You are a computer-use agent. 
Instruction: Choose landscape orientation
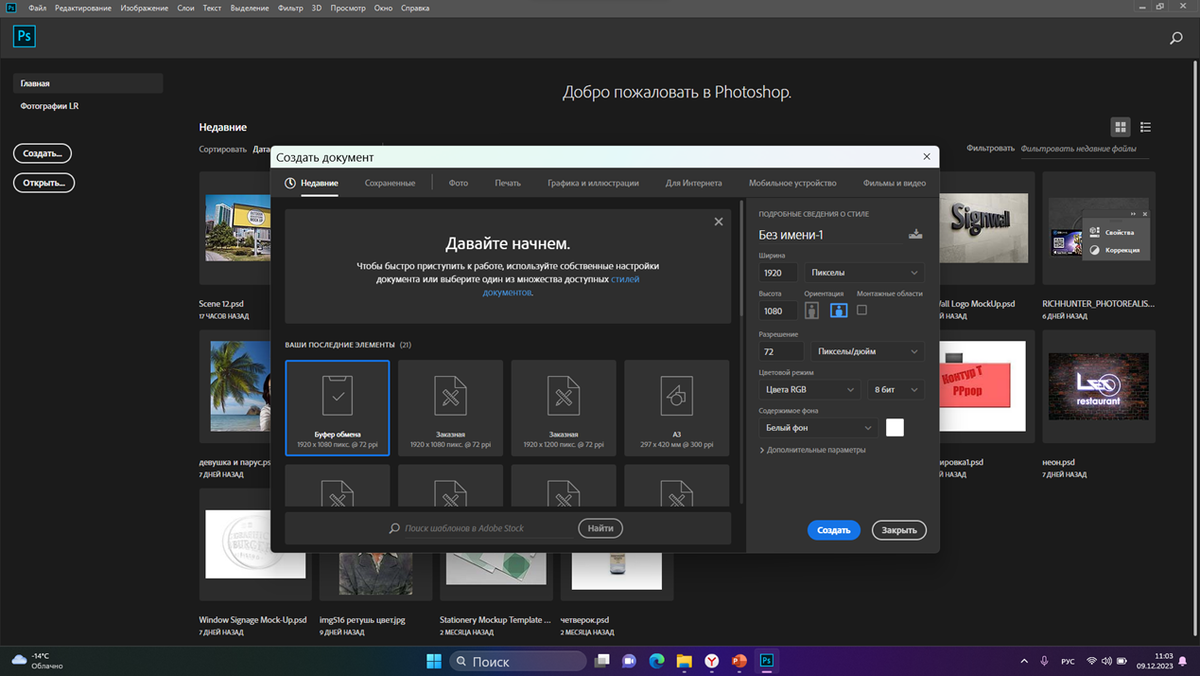pyautogui.click(x=838, y=310)
